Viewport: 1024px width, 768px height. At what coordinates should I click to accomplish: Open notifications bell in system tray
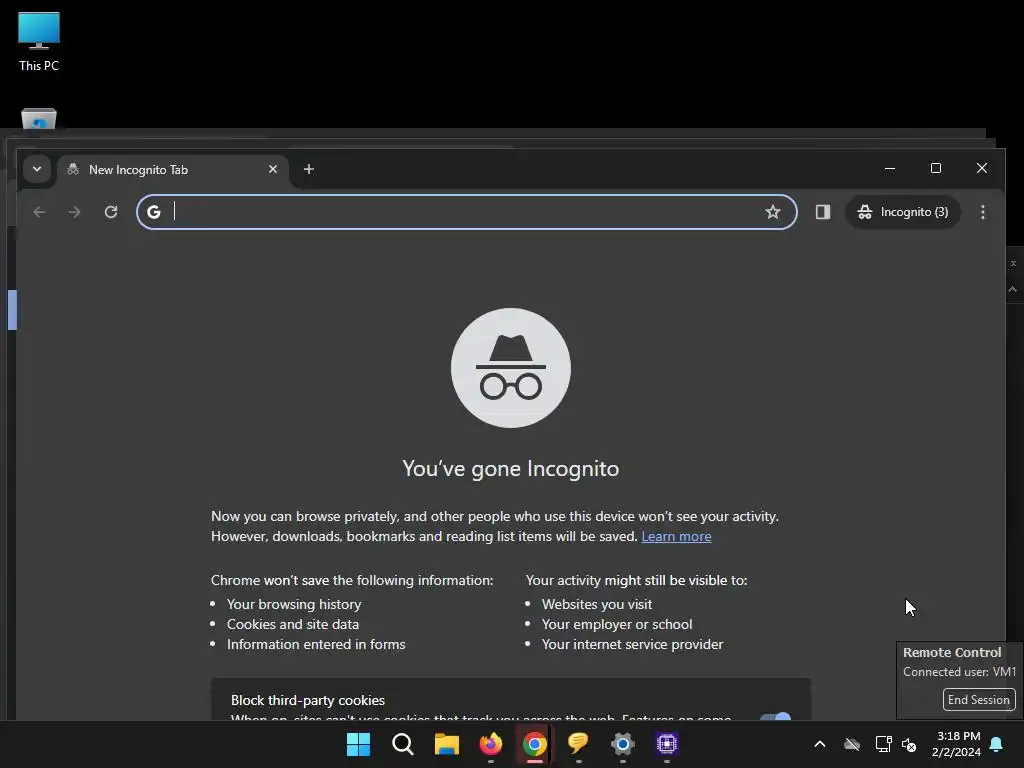[997, 744]
